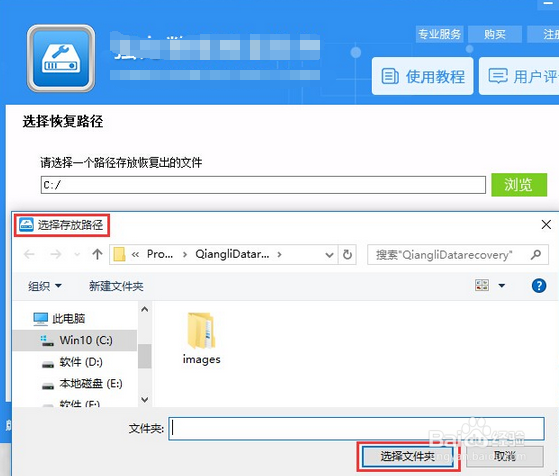Viewport: 559px width, 476px height.
Task: Click 新建文件夹 new folder button
Action: click(x=116, y=286)
